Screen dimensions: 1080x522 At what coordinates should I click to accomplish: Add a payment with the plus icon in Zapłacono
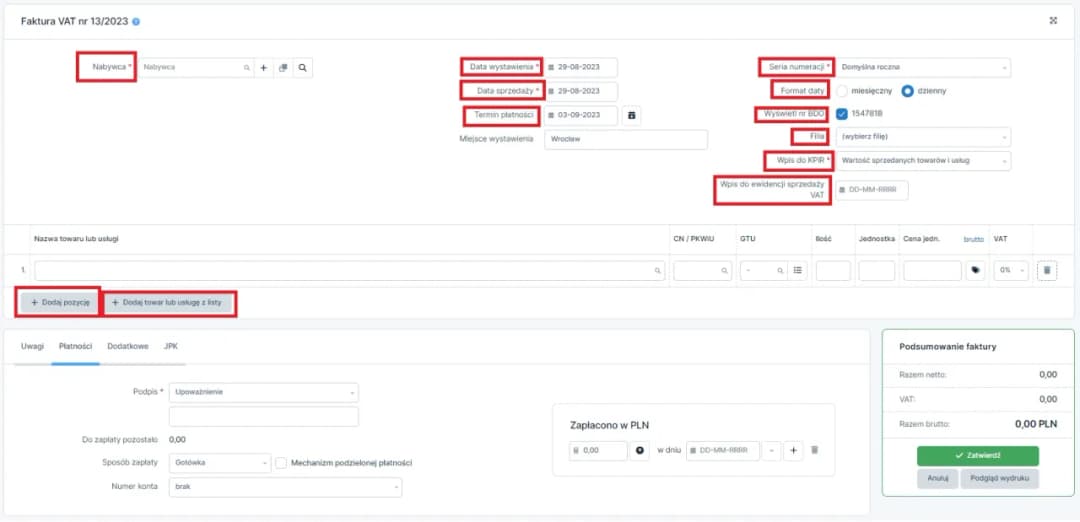[795, 451]
